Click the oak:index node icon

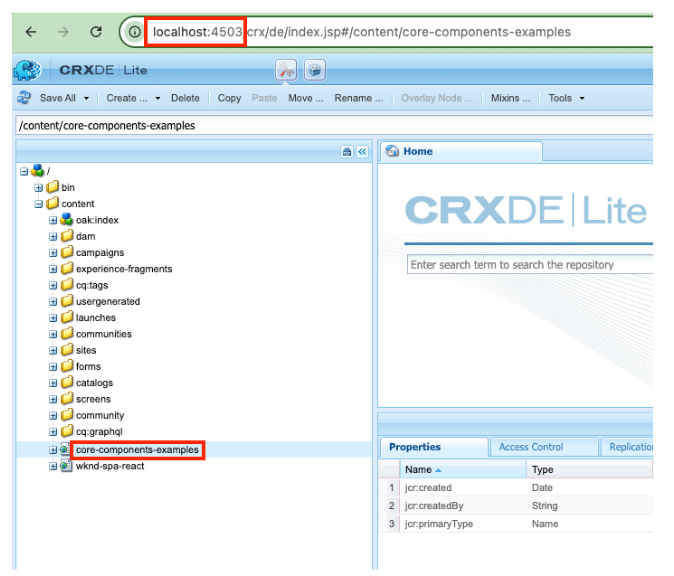67,220
